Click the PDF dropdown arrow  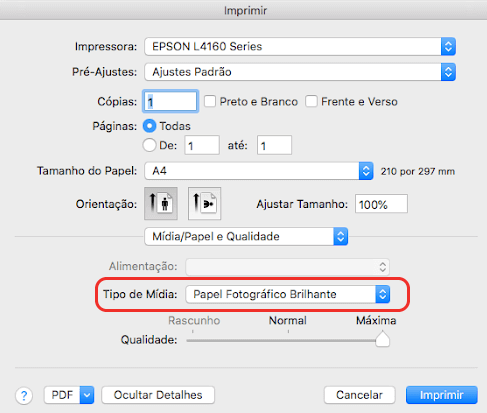[87, 395]
